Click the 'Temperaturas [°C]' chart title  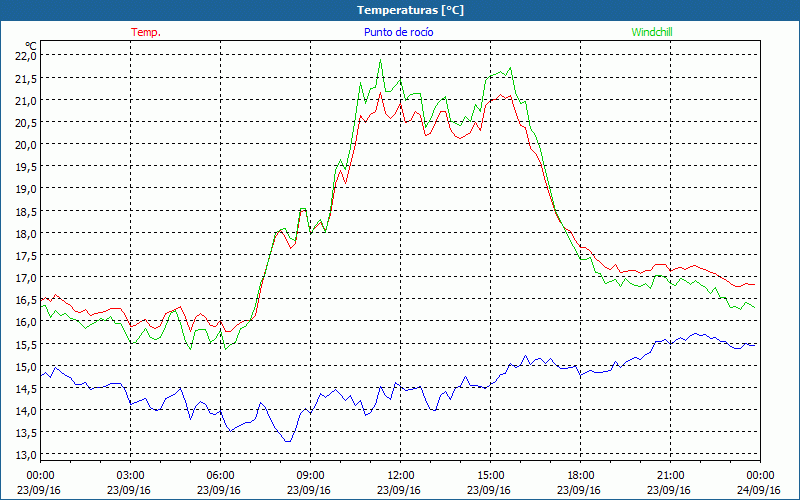coord(410,10)
